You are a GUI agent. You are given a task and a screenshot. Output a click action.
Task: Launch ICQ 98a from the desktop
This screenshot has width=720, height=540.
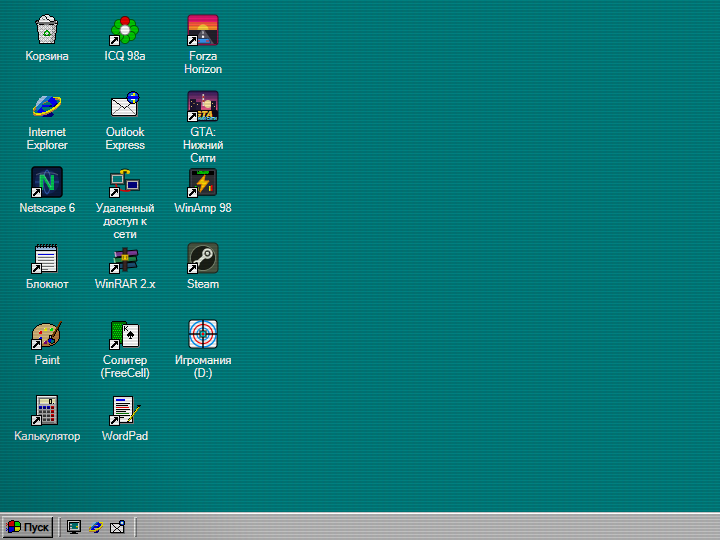124,30
